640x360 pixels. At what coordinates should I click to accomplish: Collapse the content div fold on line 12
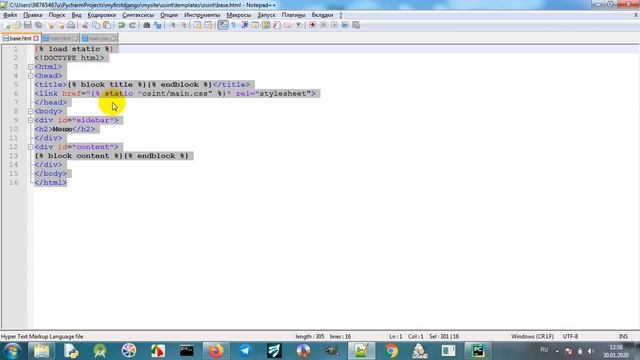(x=31, y=147)
